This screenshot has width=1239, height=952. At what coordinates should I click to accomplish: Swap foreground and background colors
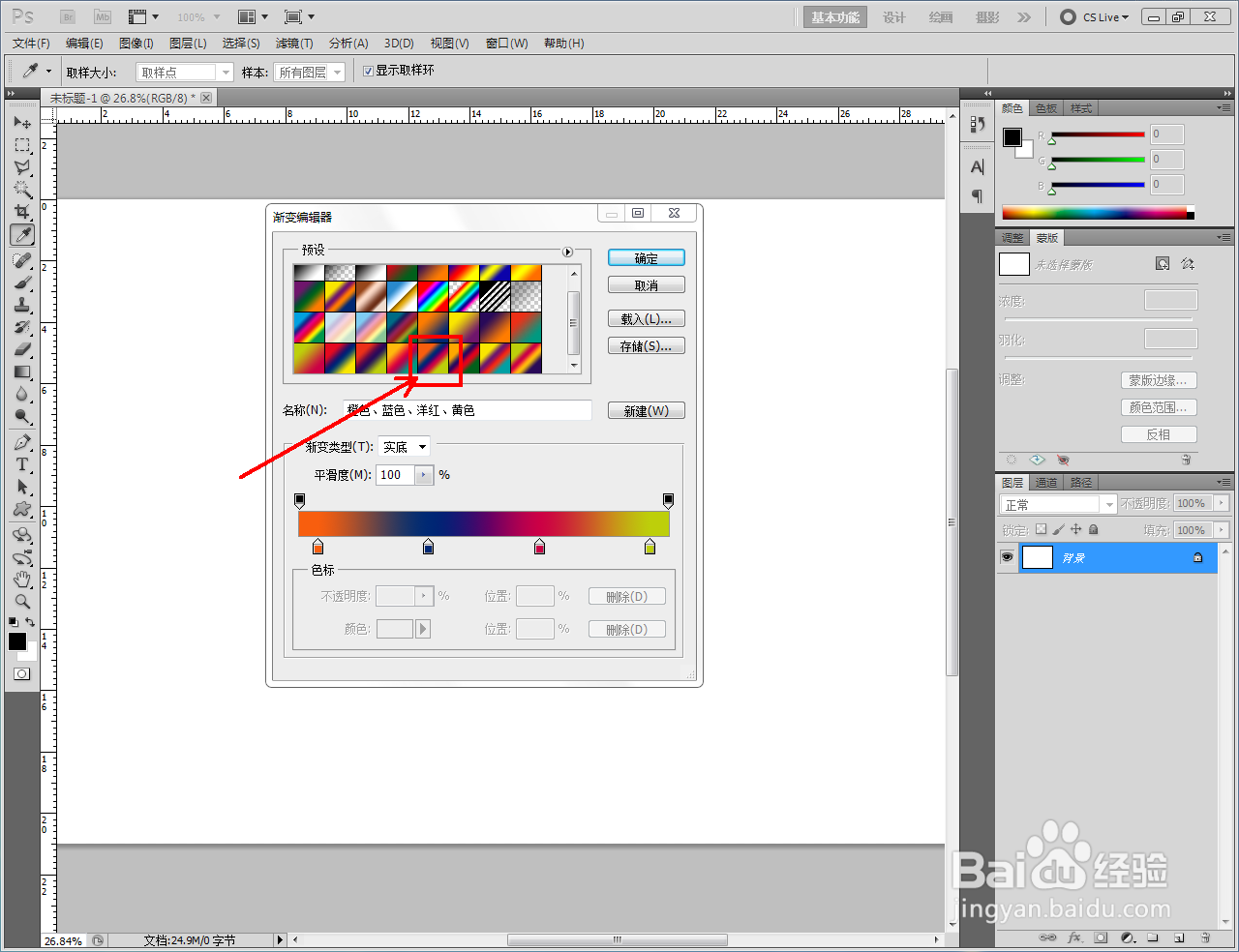(x=31, y=622)
